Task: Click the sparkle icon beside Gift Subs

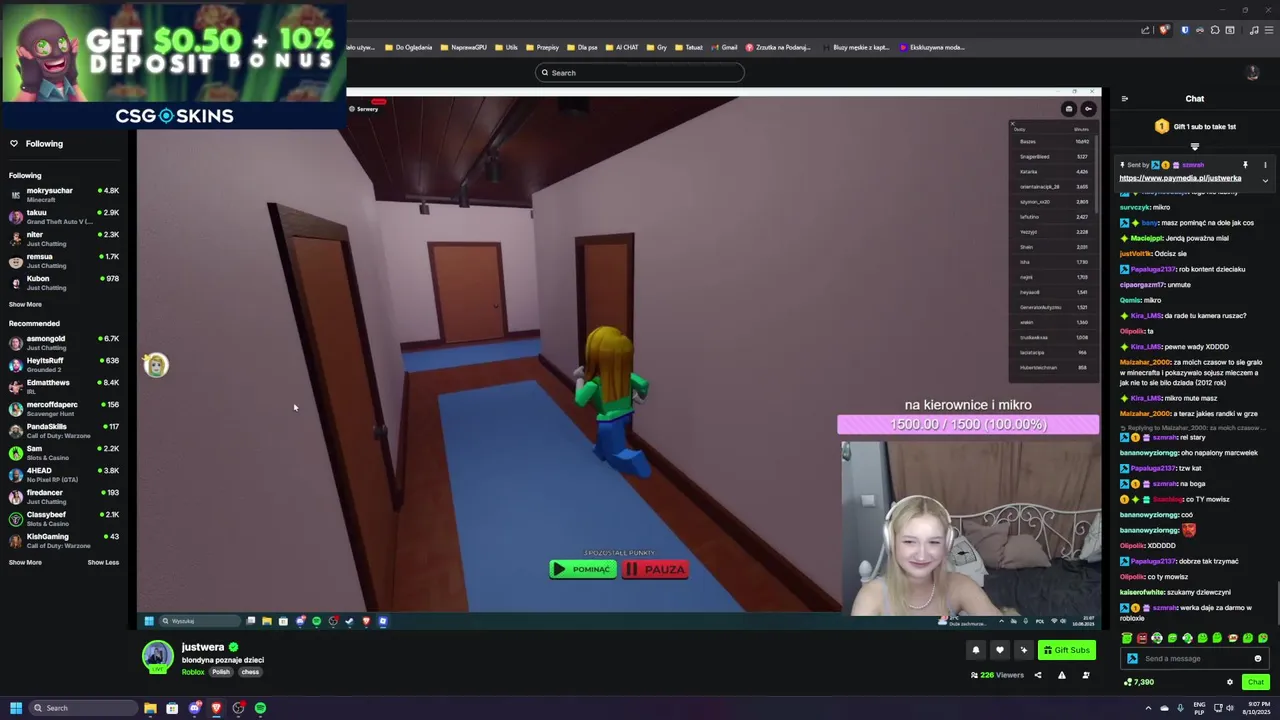Action: [1023, 650]
